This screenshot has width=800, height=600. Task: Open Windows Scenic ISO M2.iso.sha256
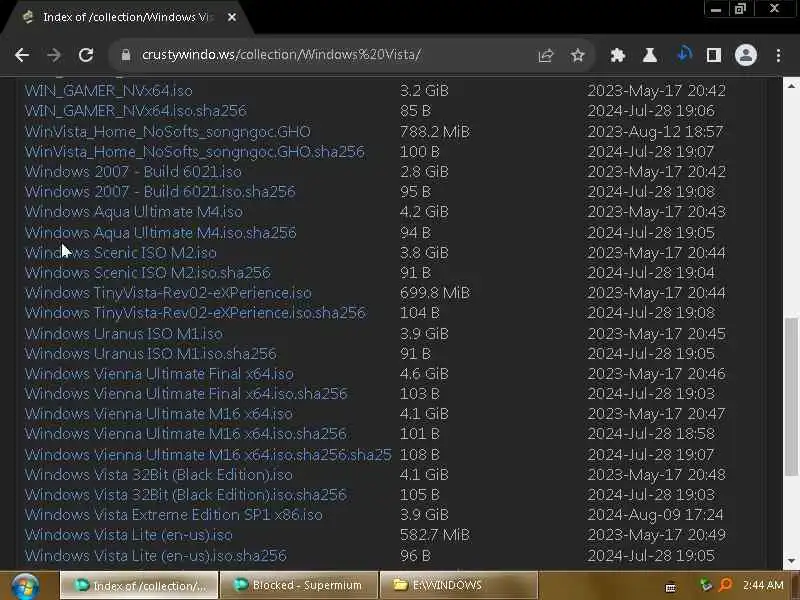(147, 272)
